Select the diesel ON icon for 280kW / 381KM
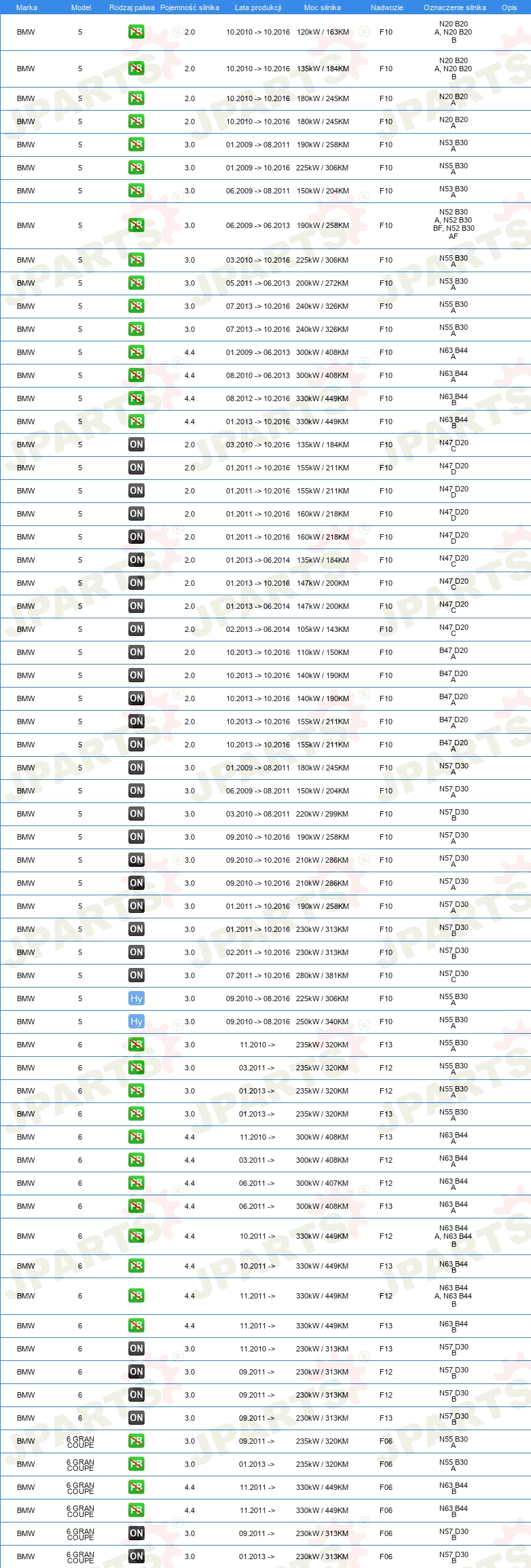 point(136,975)
